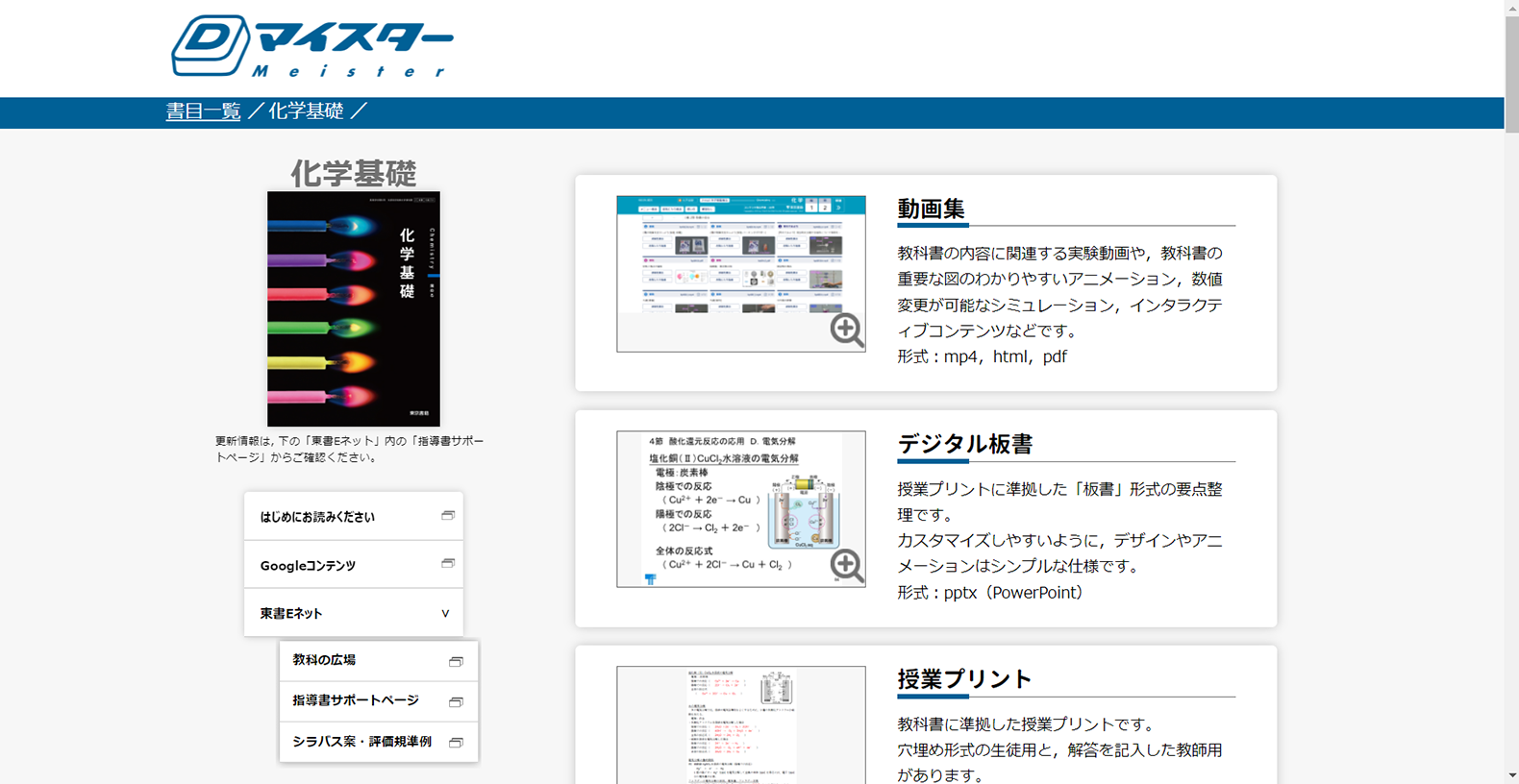This screenshot has width=1519, height=784.
Task: Click new-window icon beside はじめにお読みください
Action: [x=448, y=516]
